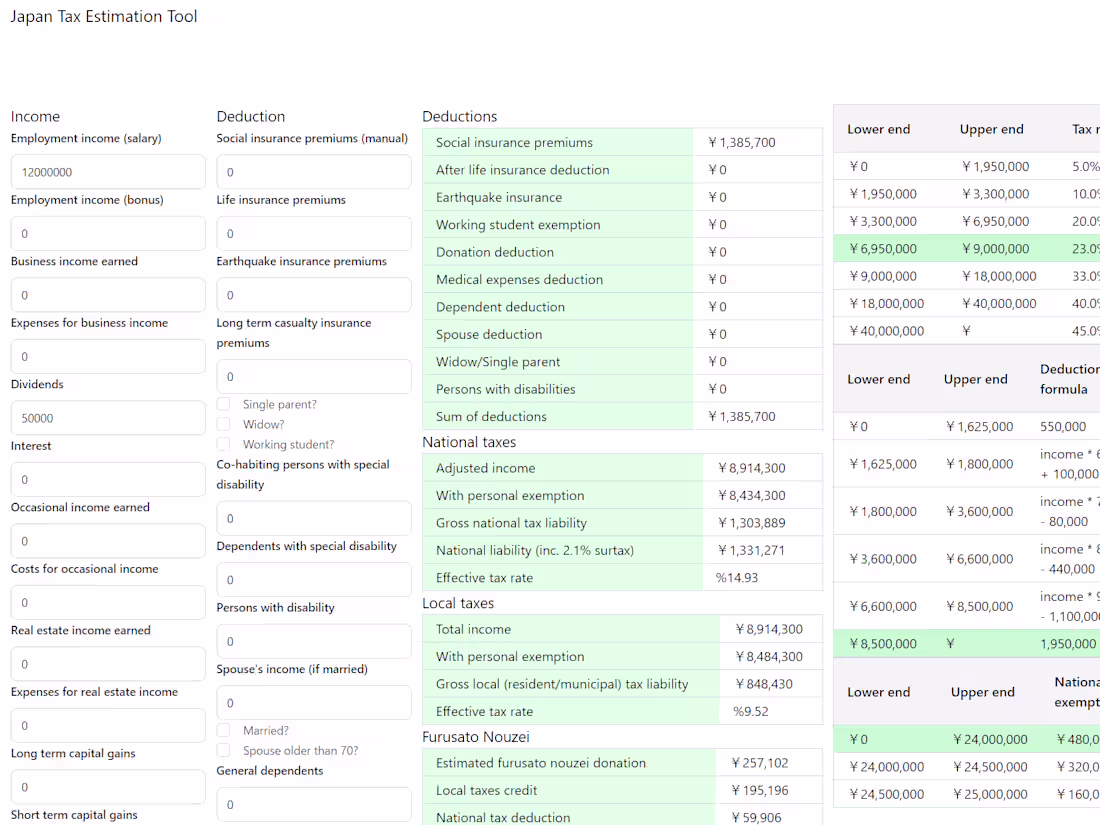Image resolution: width=1100 pixels, height=825 pixels.
Task: Select the Dividends input field
Action: pyautogui.click(x=108, y=418)
